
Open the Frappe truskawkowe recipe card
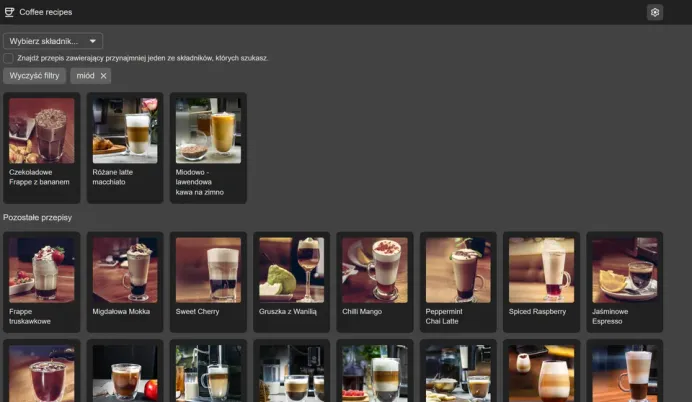[41, 282]
